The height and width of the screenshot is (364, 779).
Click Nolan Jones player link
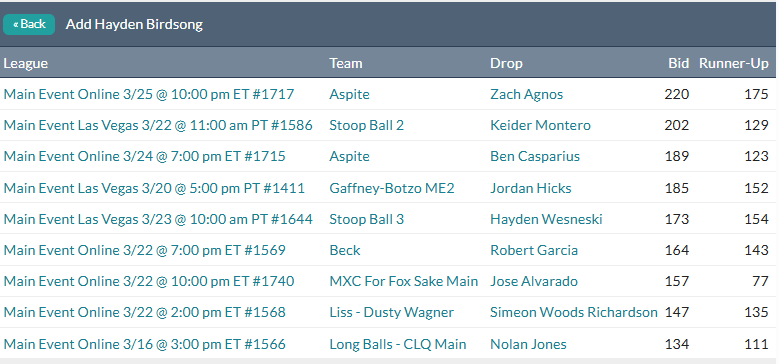pyautogui.click(x=528, y=344)
